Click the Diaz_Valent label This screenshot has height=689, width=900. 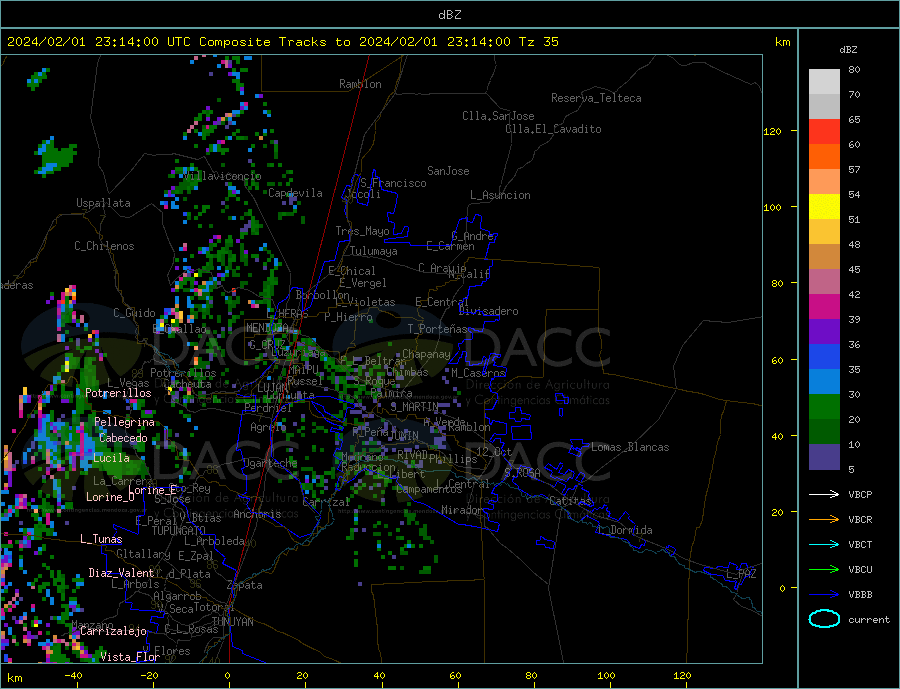(x=122, y=573)
